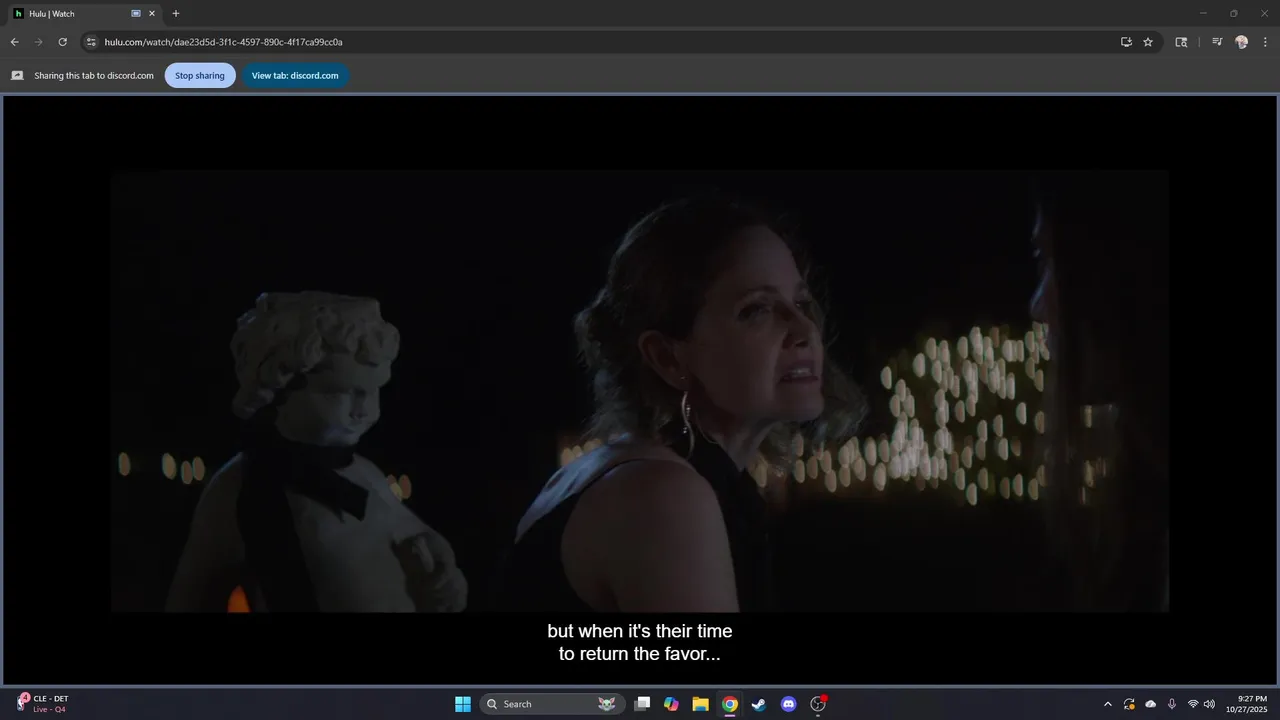This screenshot has width=1280, height=720.
Task: Click the tab sharing indicator on Hulu tab
Action: 136,14
